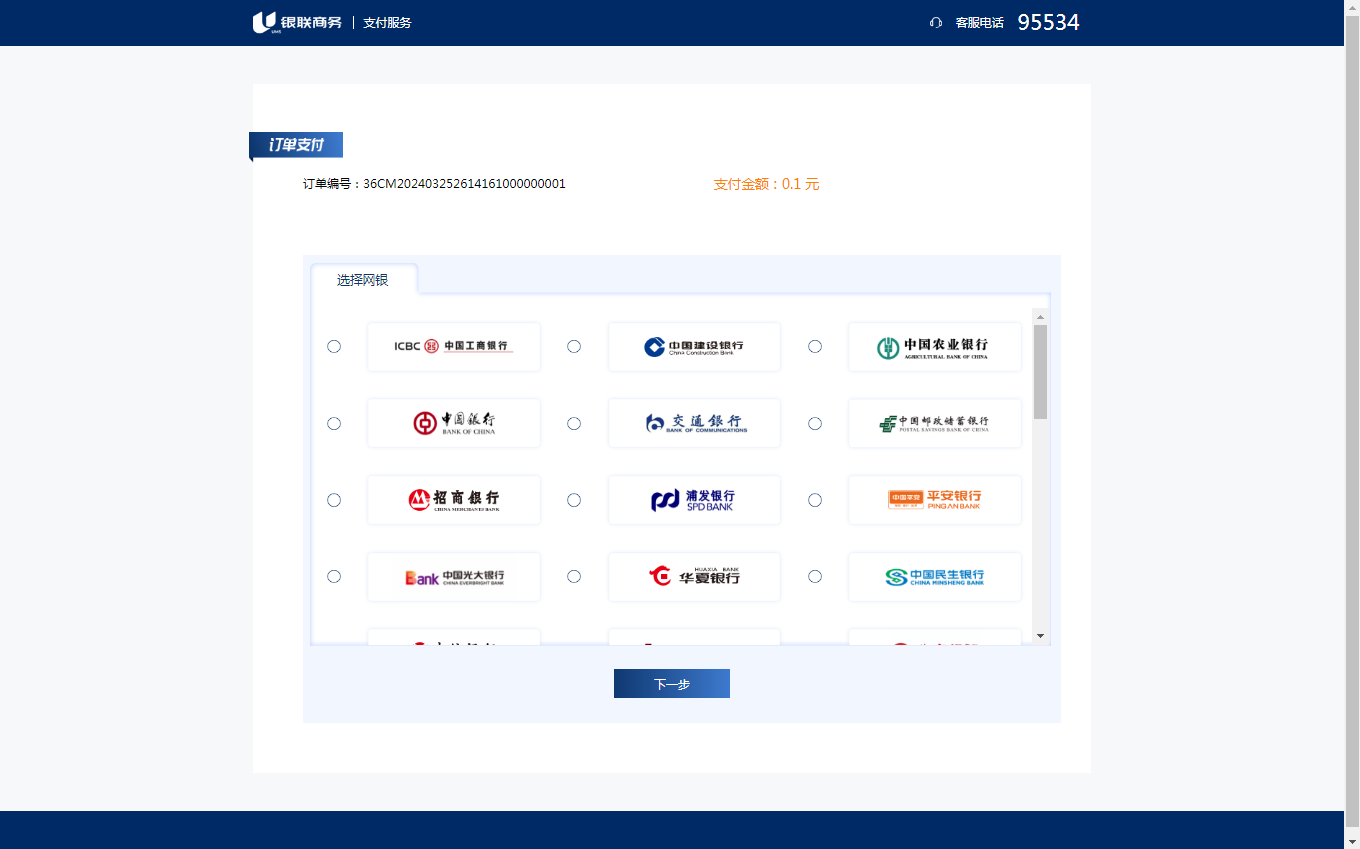Choose the Postal Savings Bank logo card
The width and height of the screenshot is (1360, 849).
935,423
